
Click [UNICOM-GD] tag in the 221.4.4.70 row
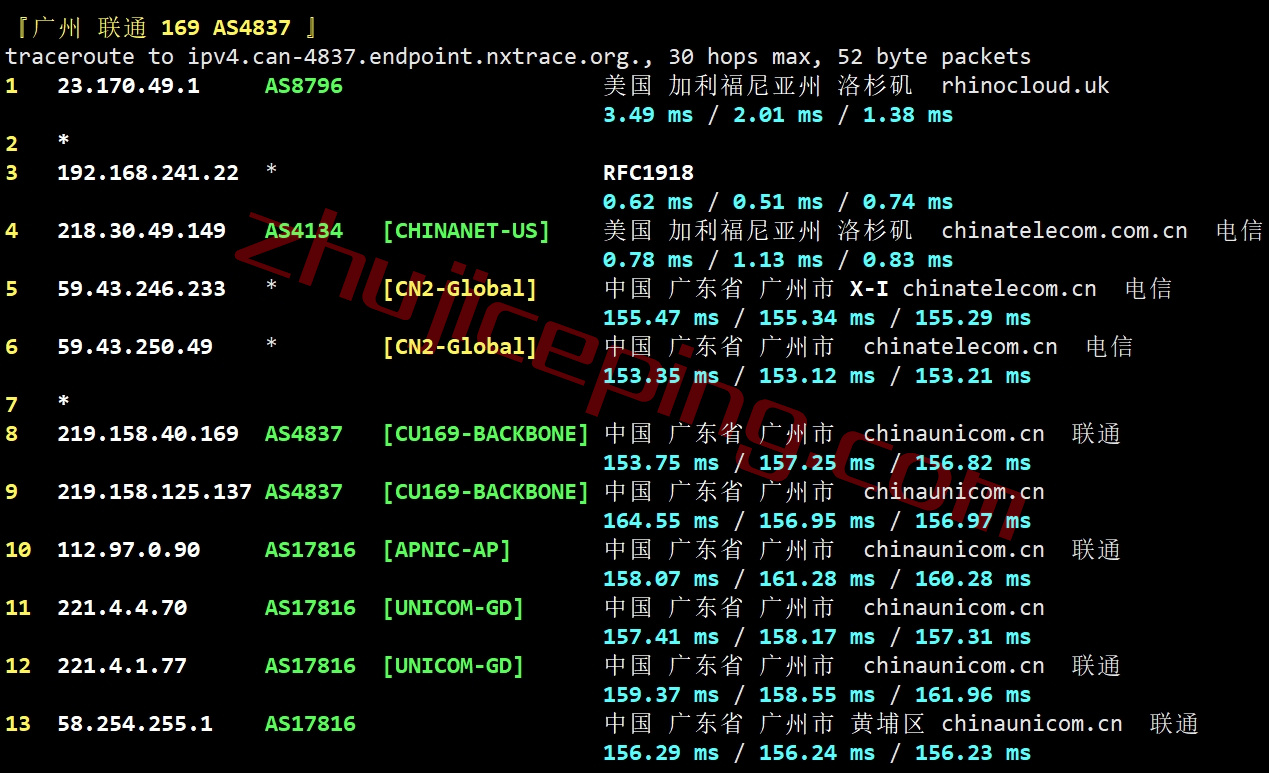coord(453,608)
